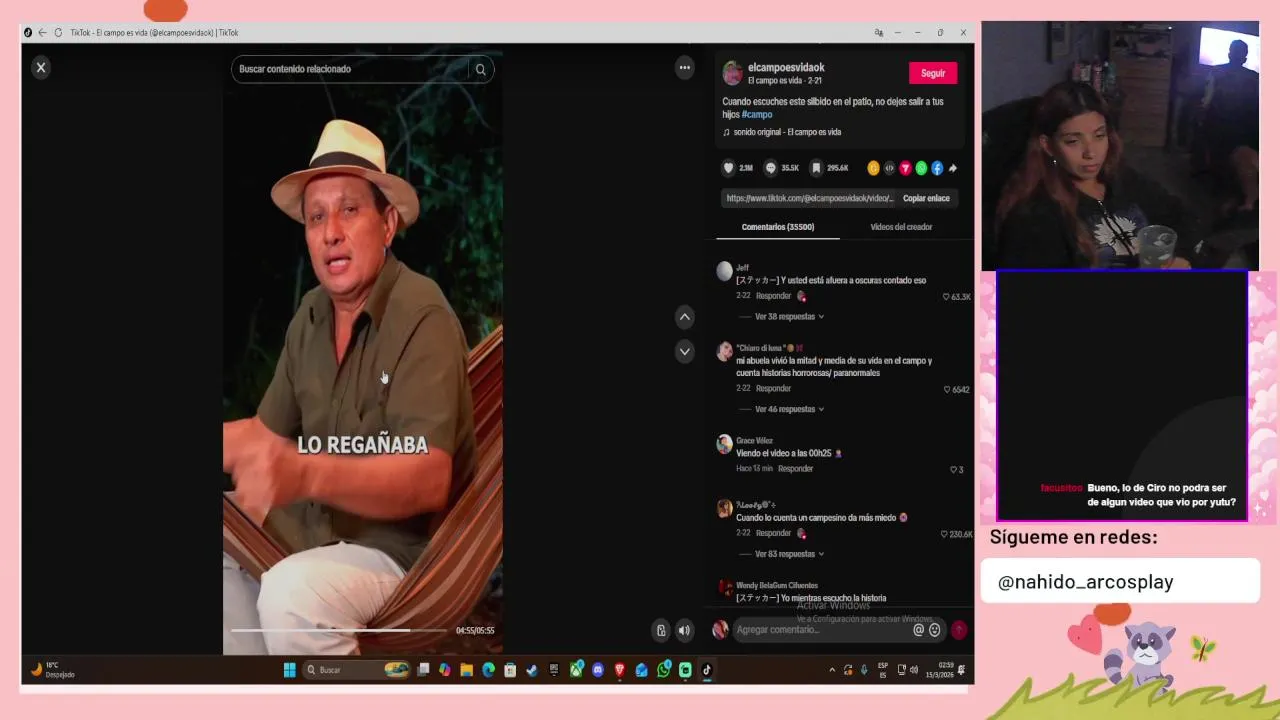Click the autoscroll icon beside the volume button
Screen dimensions: 1280x720
(661, 630)
